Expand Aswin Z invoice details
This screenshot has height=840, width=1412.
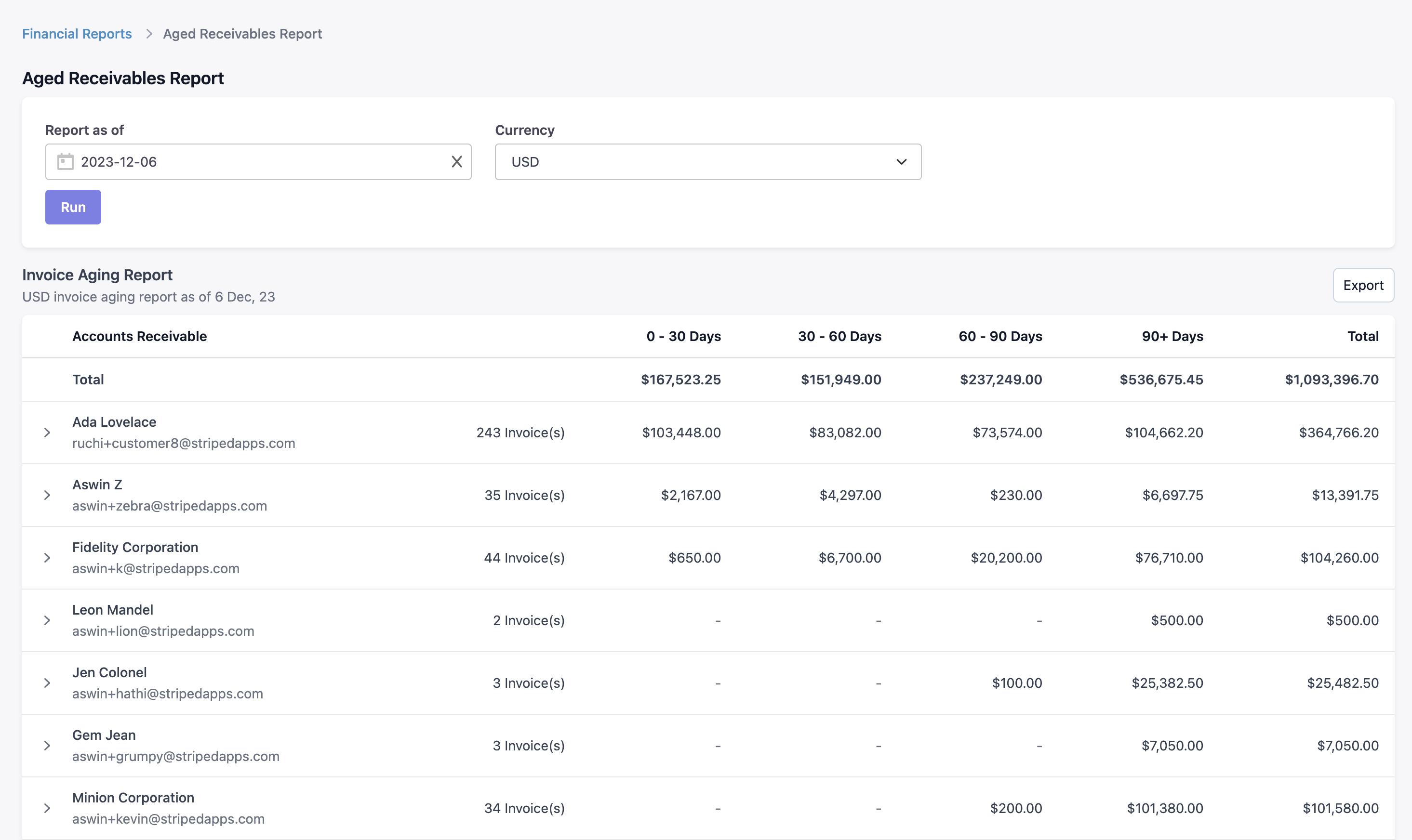coord(47,495)
